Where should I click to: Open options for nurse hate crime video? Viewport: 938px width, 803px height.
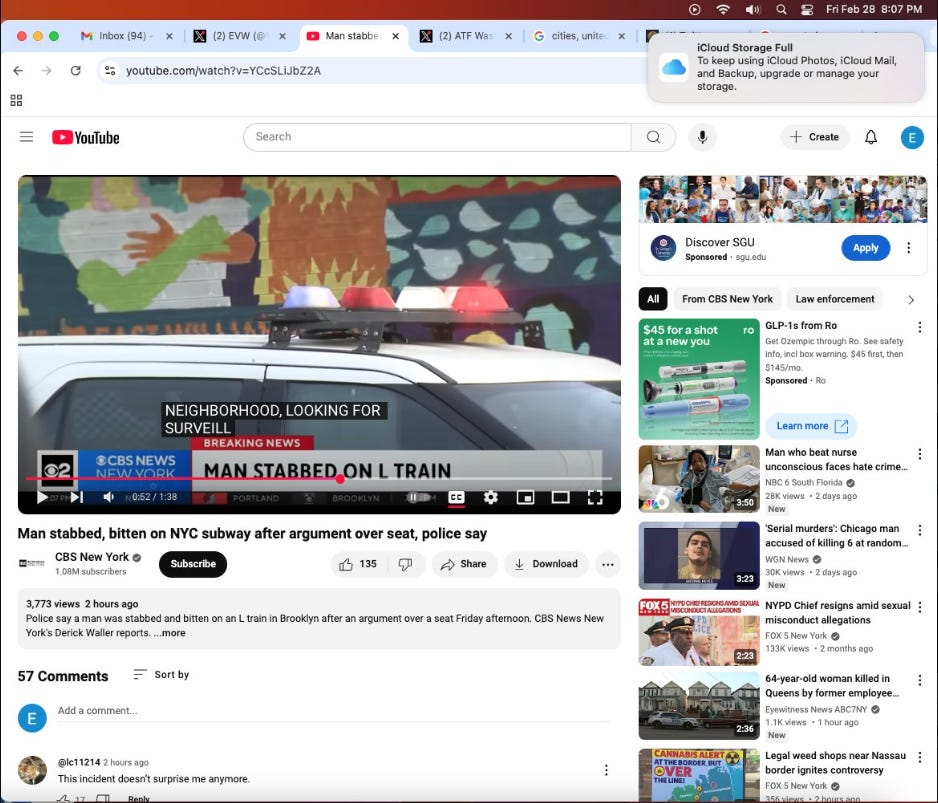pyautogui.click(x=919, y=454)
